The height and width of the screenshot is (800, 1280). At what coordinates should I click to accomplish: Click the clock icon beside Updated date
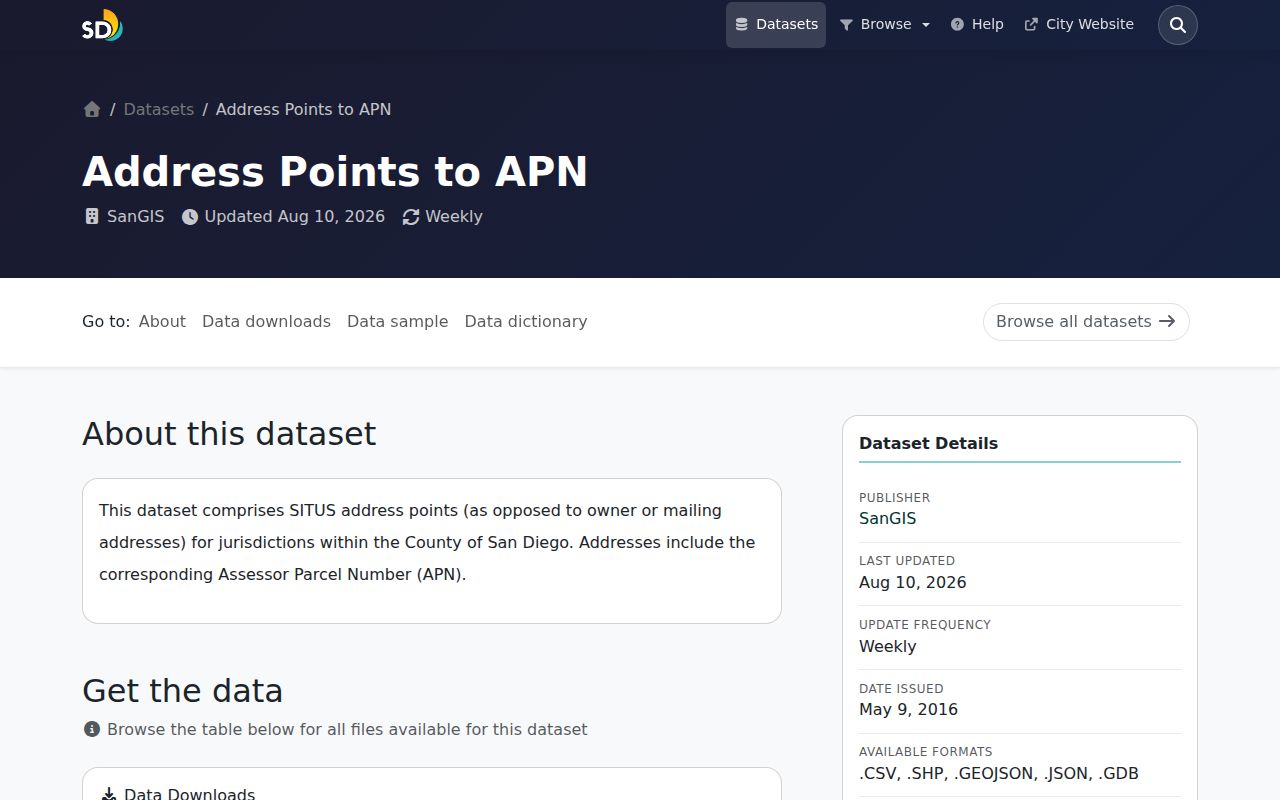pos(190,217)
